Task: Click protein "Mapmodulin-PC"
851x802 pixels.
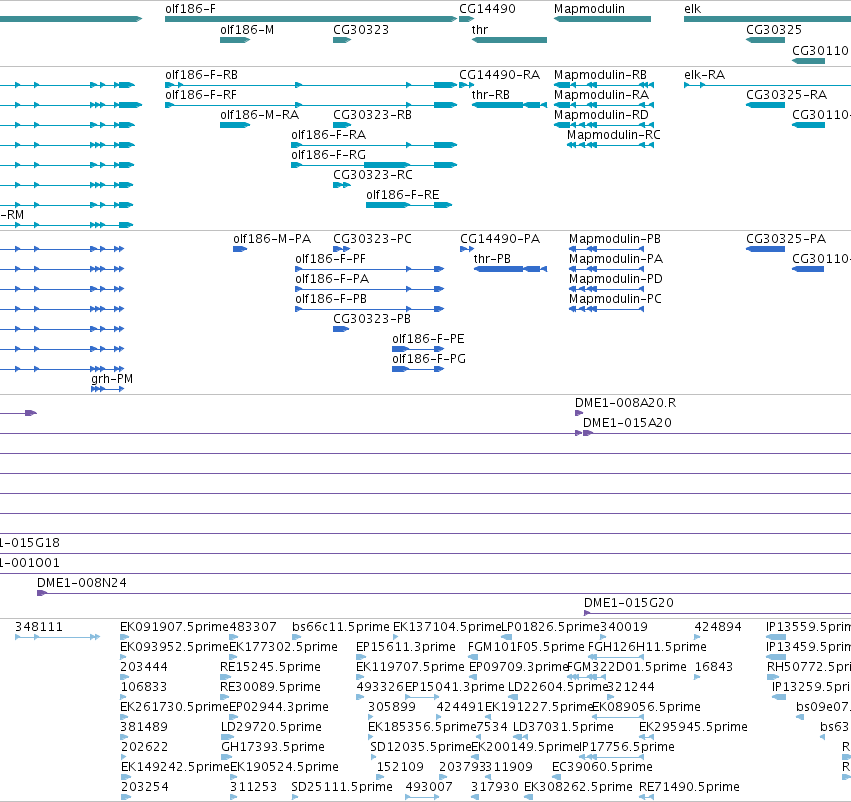Action: (x=615, y=299)
